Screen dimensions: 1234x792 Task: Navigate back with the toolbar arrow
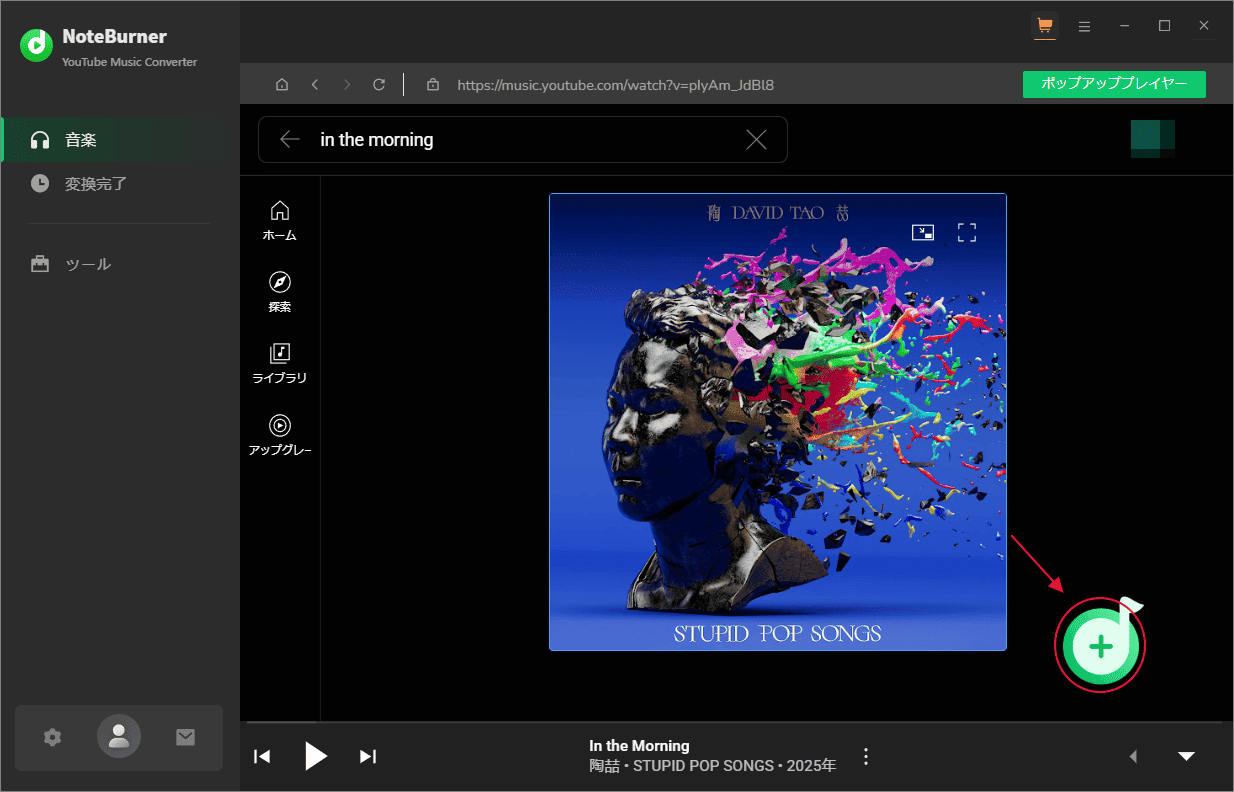pos(315,85)
